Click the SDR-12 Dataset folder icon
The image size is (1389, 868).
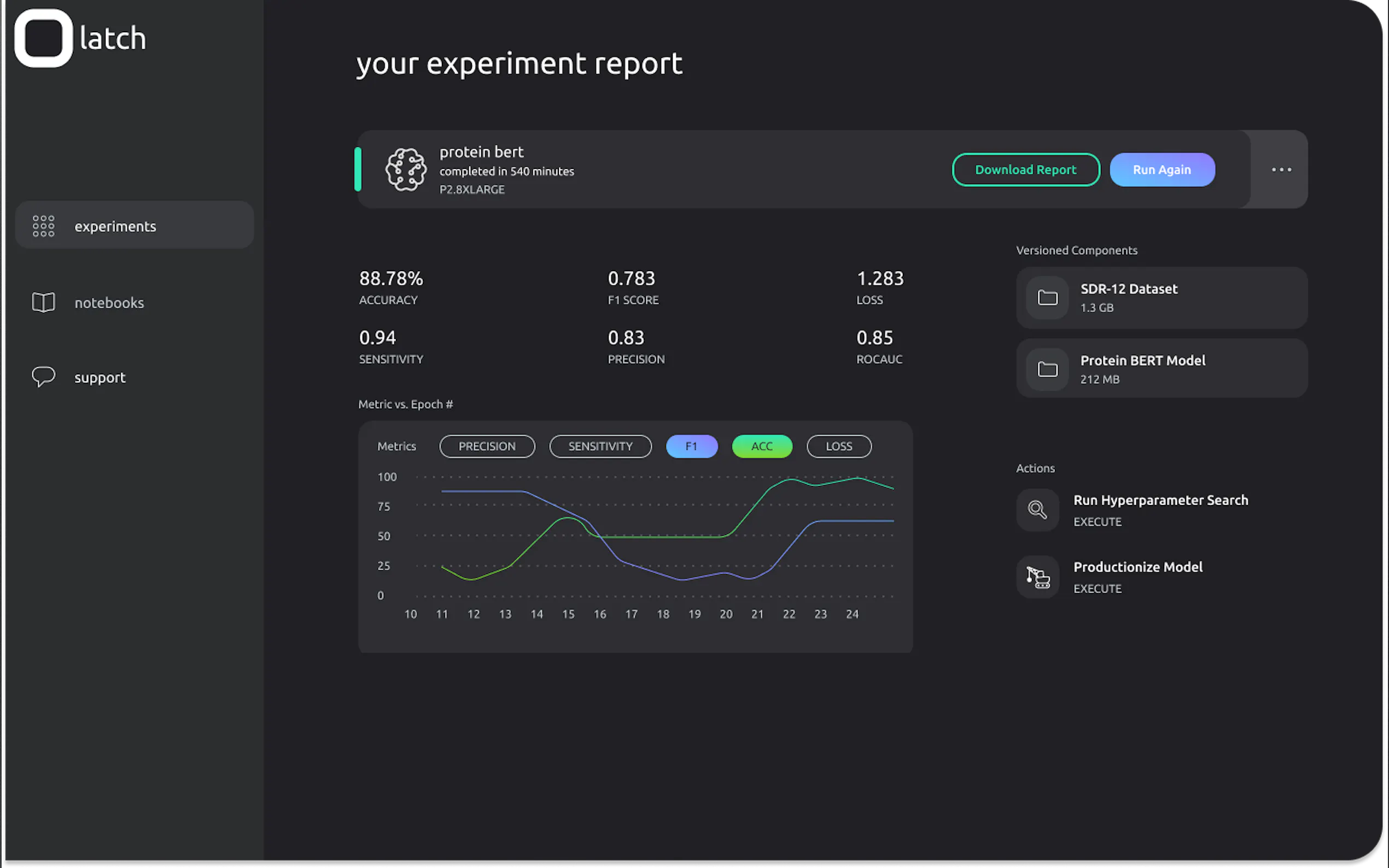pos(1047,297)
